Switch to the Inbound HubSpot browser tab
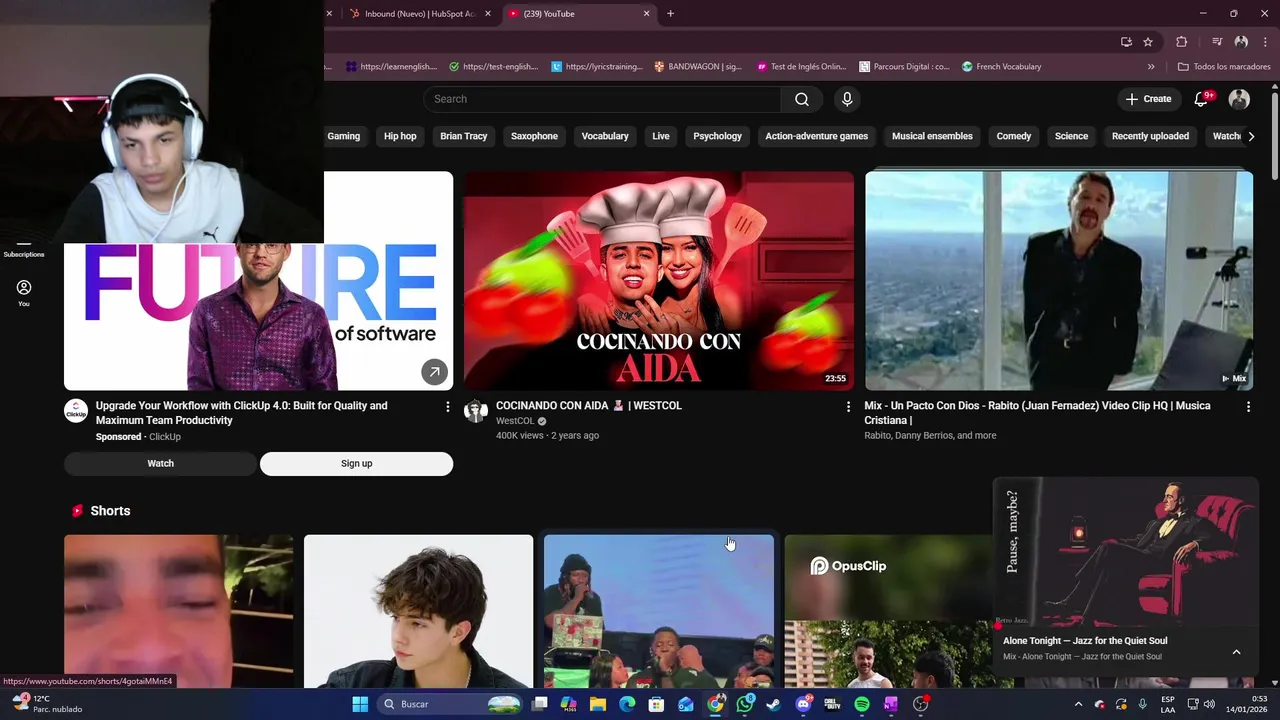Viewport: 1280px width, 720px height. click(x=419, y=14)
